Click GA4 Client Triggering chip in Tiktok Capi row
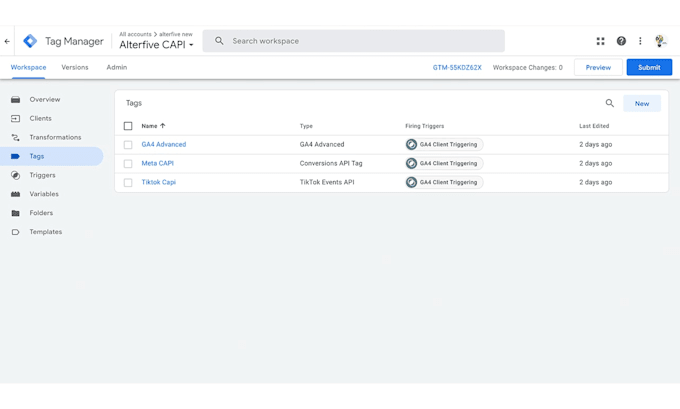 (445, 182)
